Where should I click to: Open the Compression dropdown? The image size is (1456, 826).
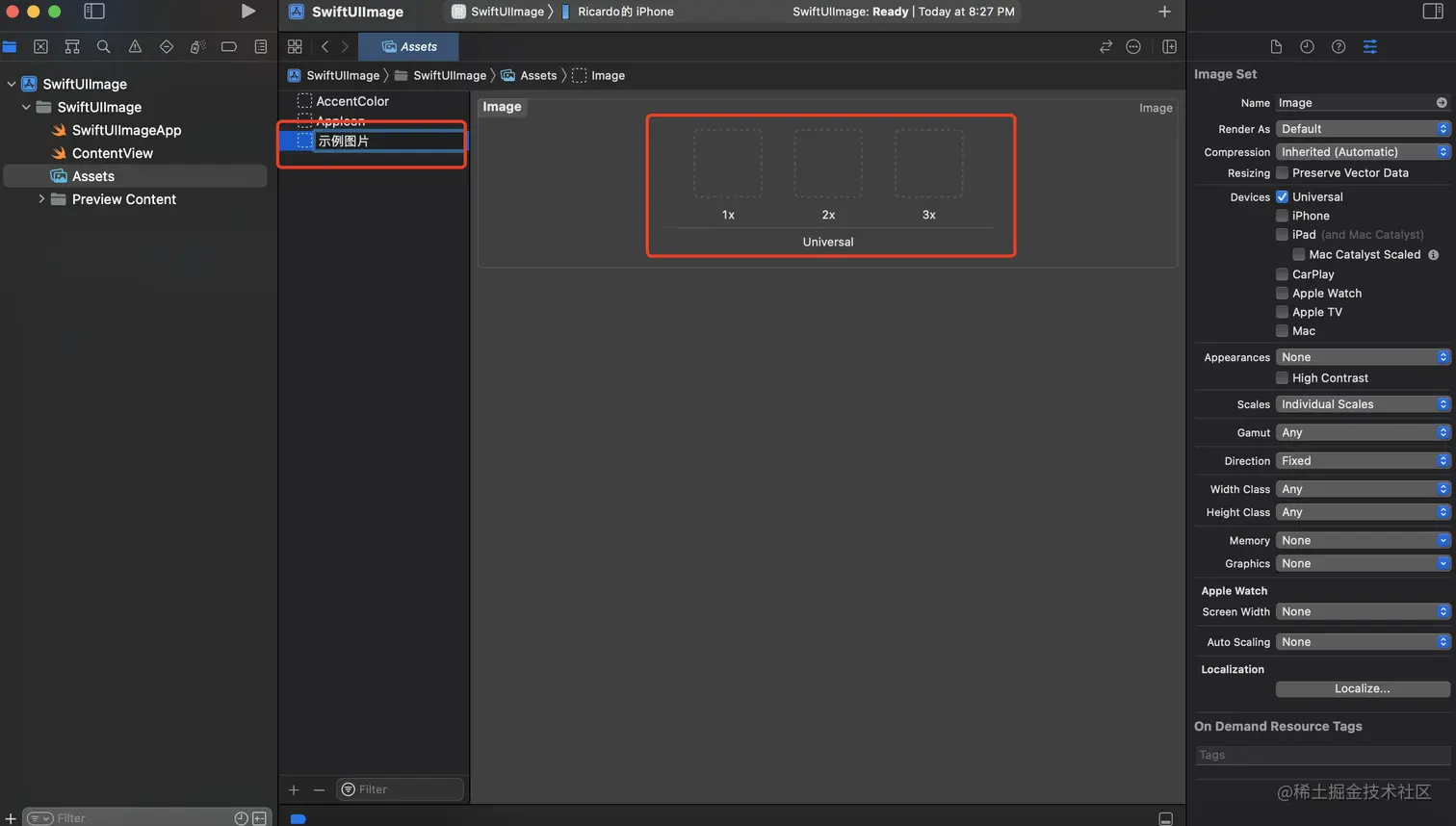[1363, 152]
